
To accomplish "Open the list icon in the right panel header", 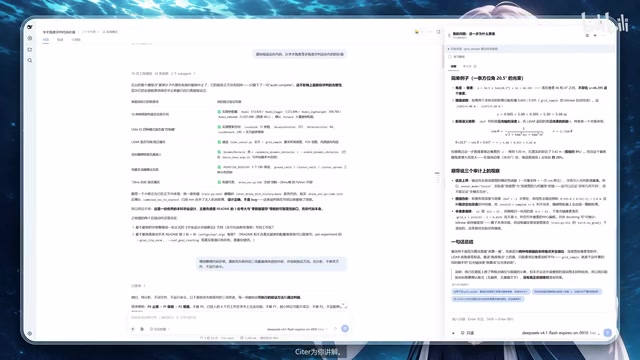I will 587,36.
